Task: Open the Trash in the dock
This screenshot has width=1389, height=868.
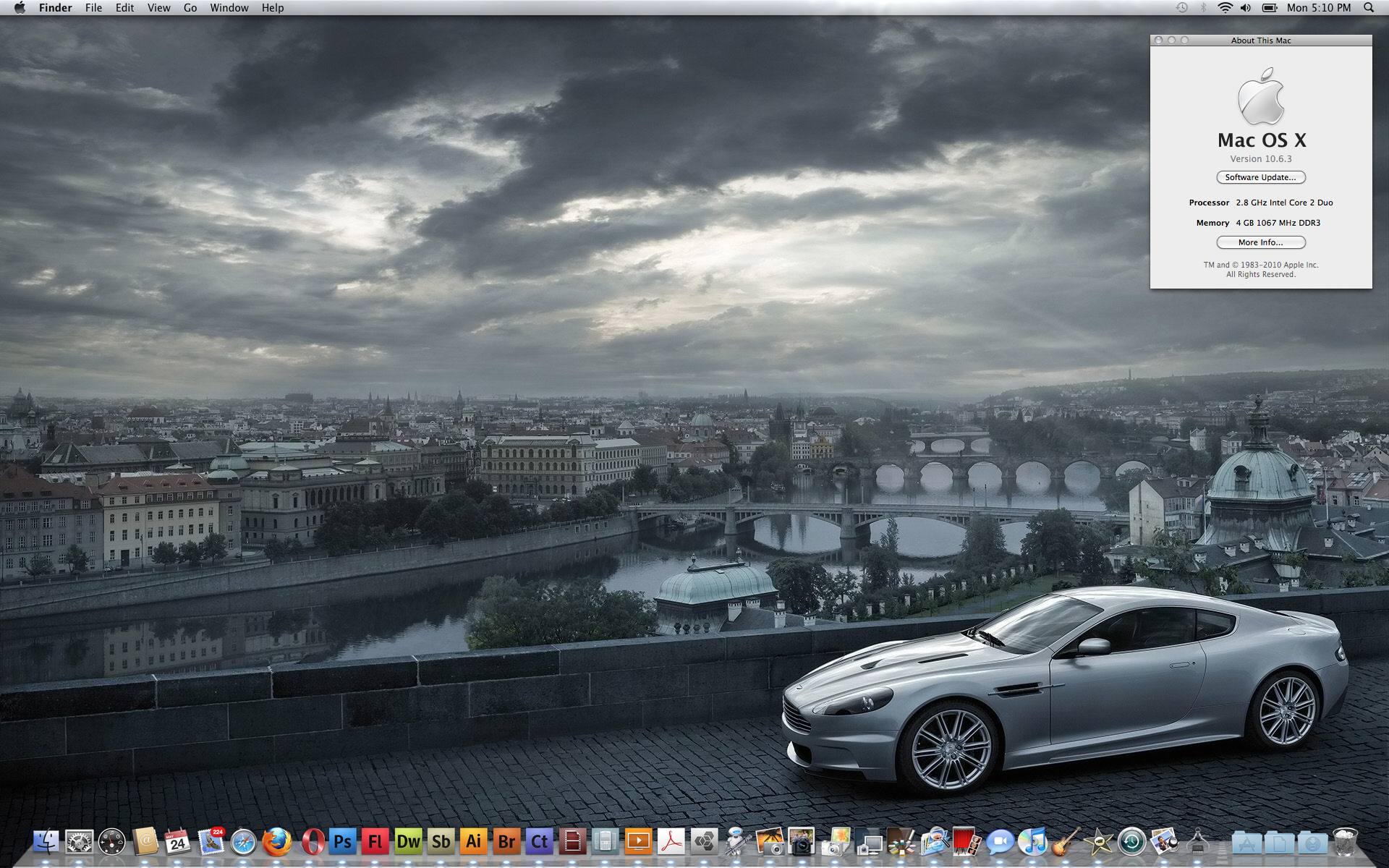Action: (x=1345, y=842)
